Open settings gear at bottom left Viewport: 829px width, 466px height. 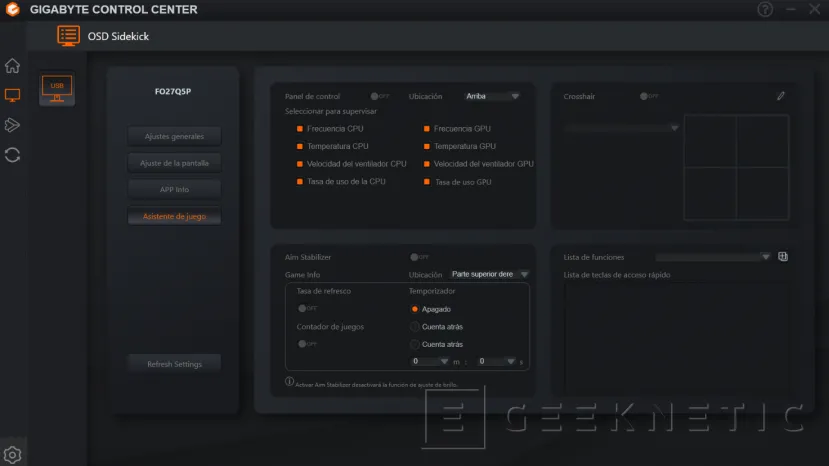[x=12, y=454]
